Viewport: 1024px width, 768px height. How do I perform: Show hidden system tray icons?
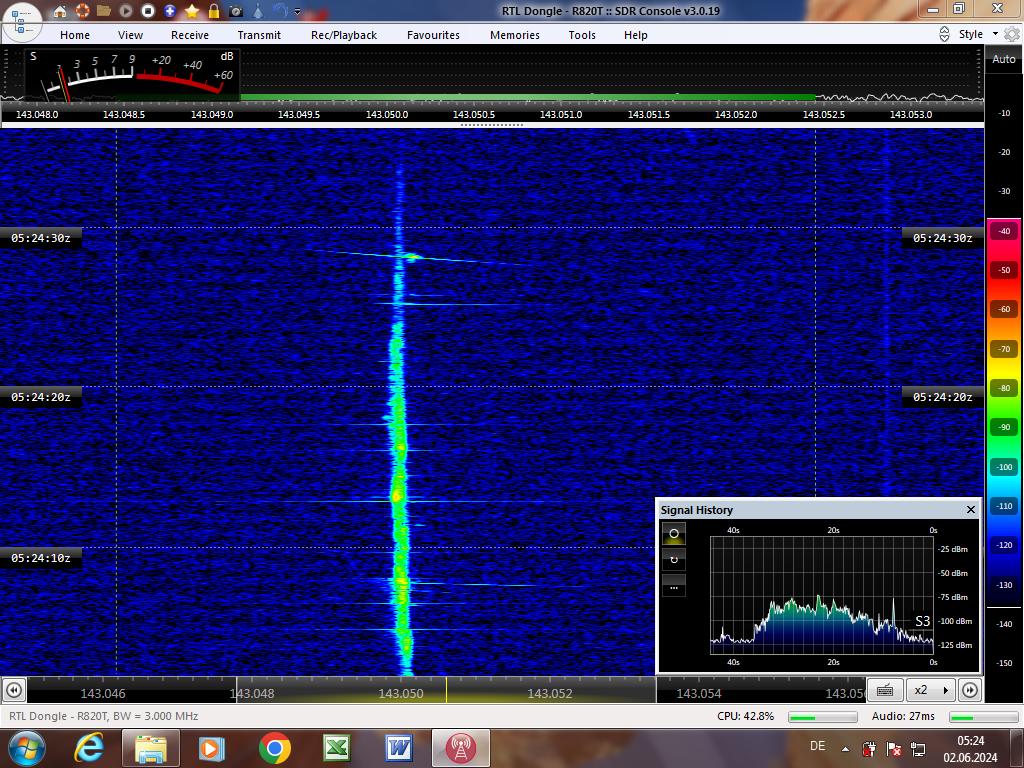tap(845, 749)
